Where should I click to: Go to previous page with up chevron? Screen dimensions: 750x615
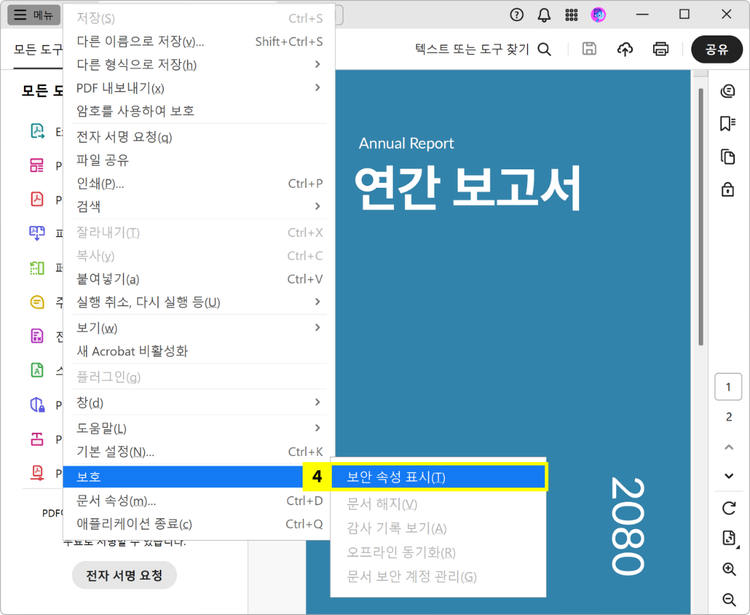(728, 447)
